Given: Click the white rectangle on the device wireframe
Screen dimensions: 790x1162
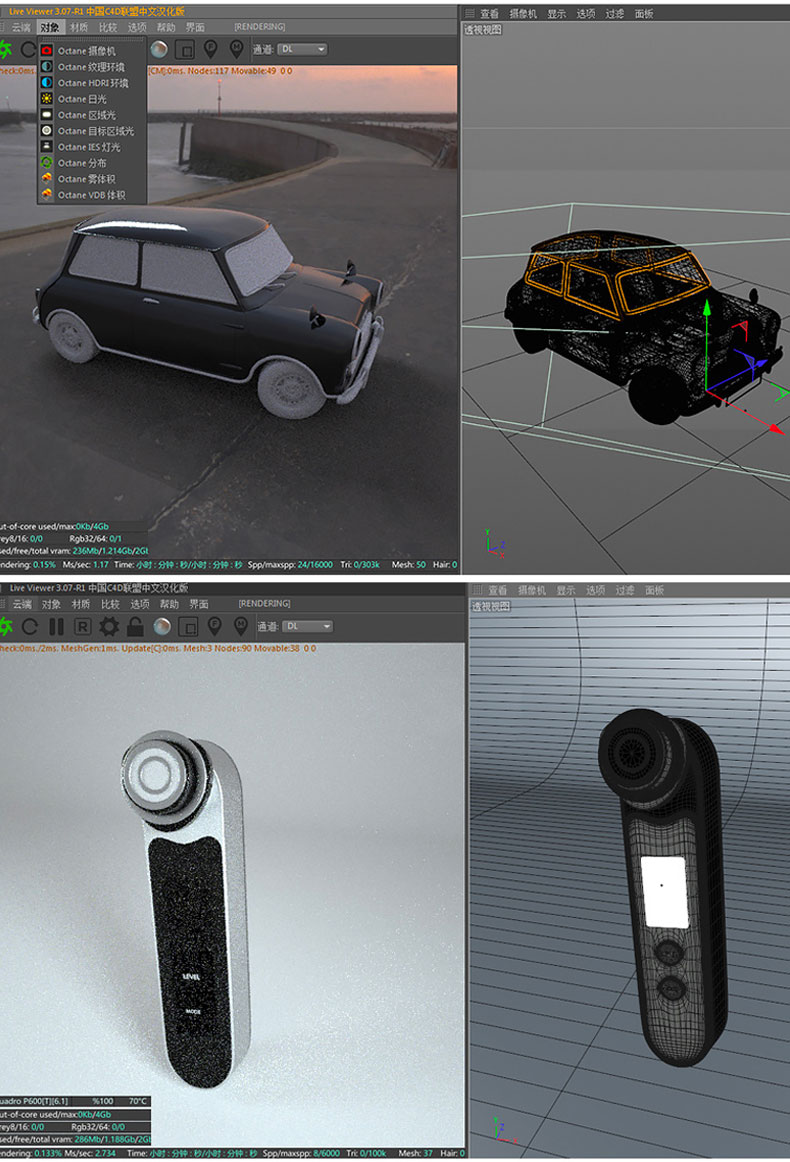Looking at the screenshot, I should 664,892.
